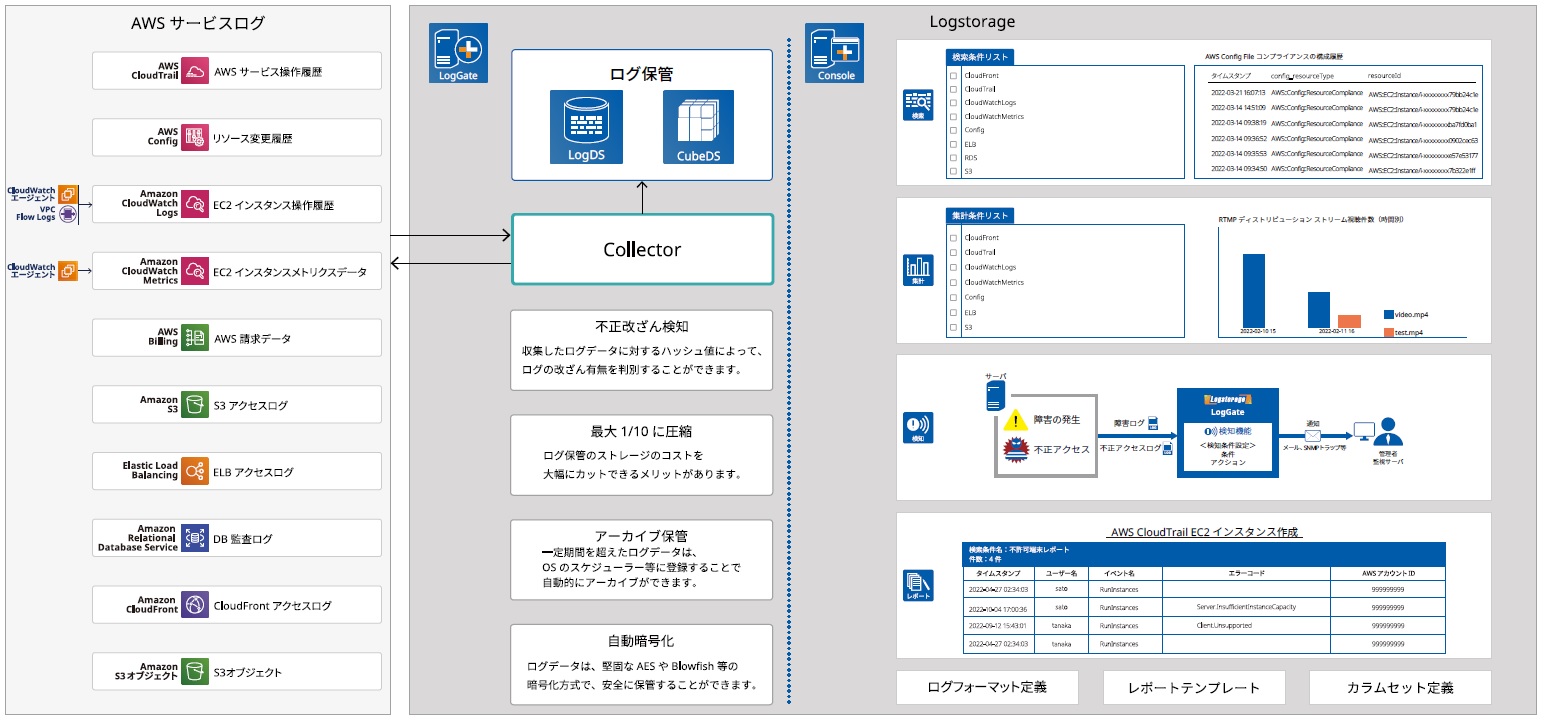This screenshot has height=724, width=1544.
Task: Click the AWS CloudTrail cloud icon
Action: (195, 71)
